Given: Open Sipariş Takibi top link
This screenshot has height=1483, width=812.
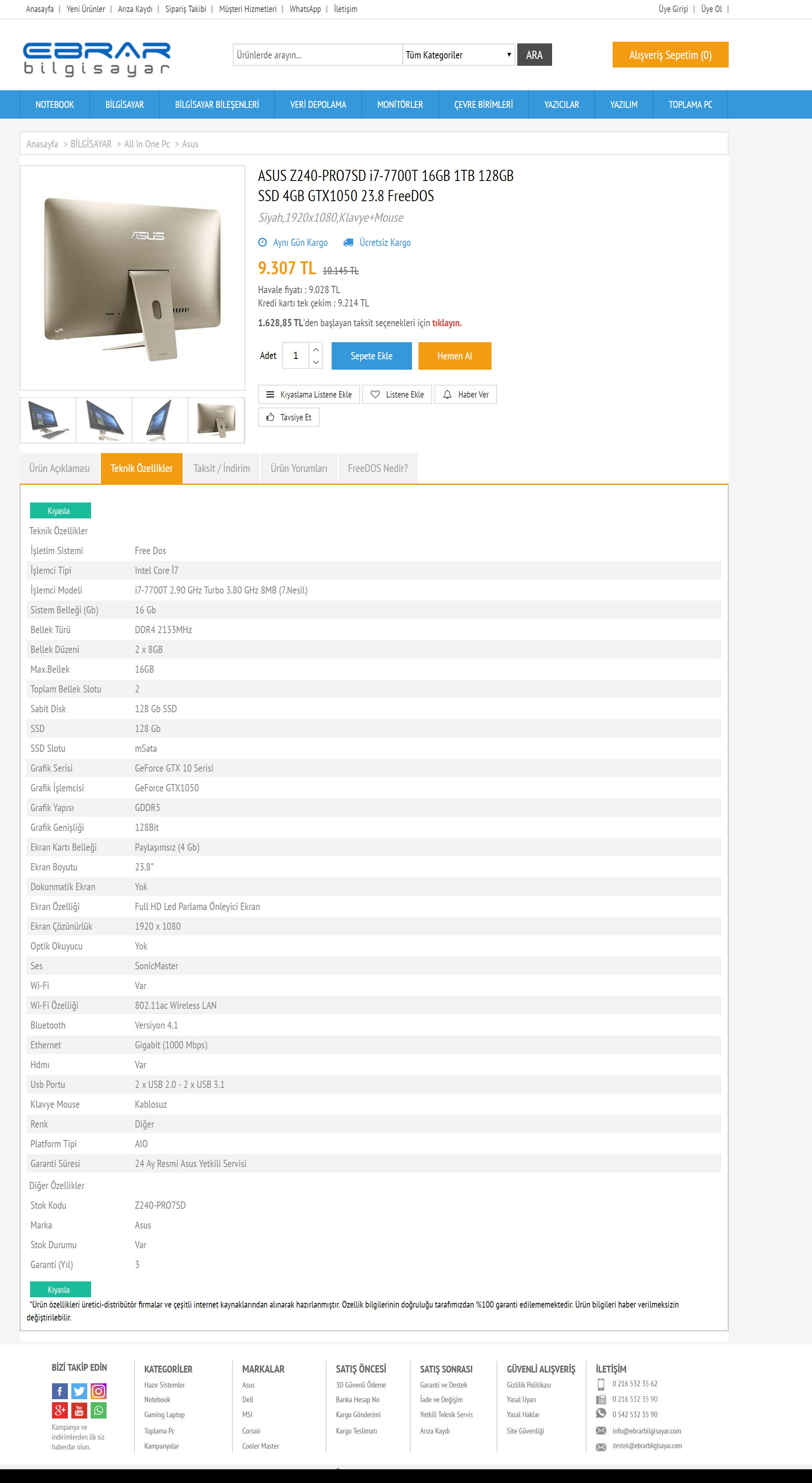Looking at the screenshot, I should click(186, 9).
